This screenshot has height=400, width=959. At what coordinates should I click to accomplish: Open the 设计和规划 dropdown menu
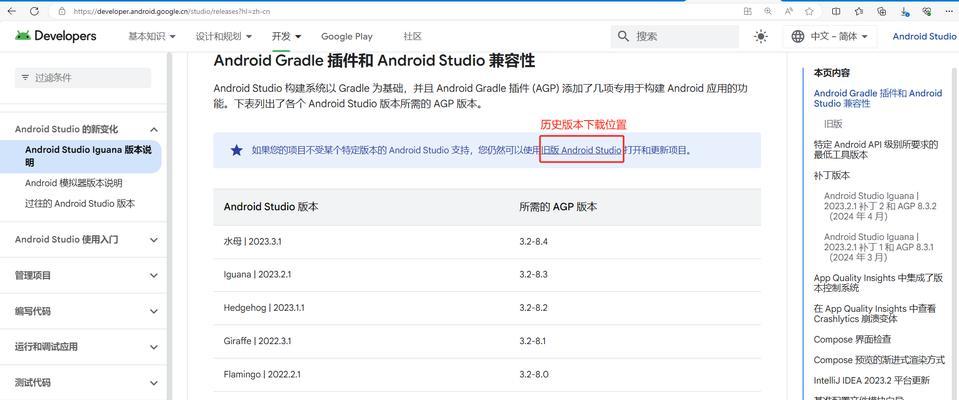pyautogui.click(x=224, y=37)
